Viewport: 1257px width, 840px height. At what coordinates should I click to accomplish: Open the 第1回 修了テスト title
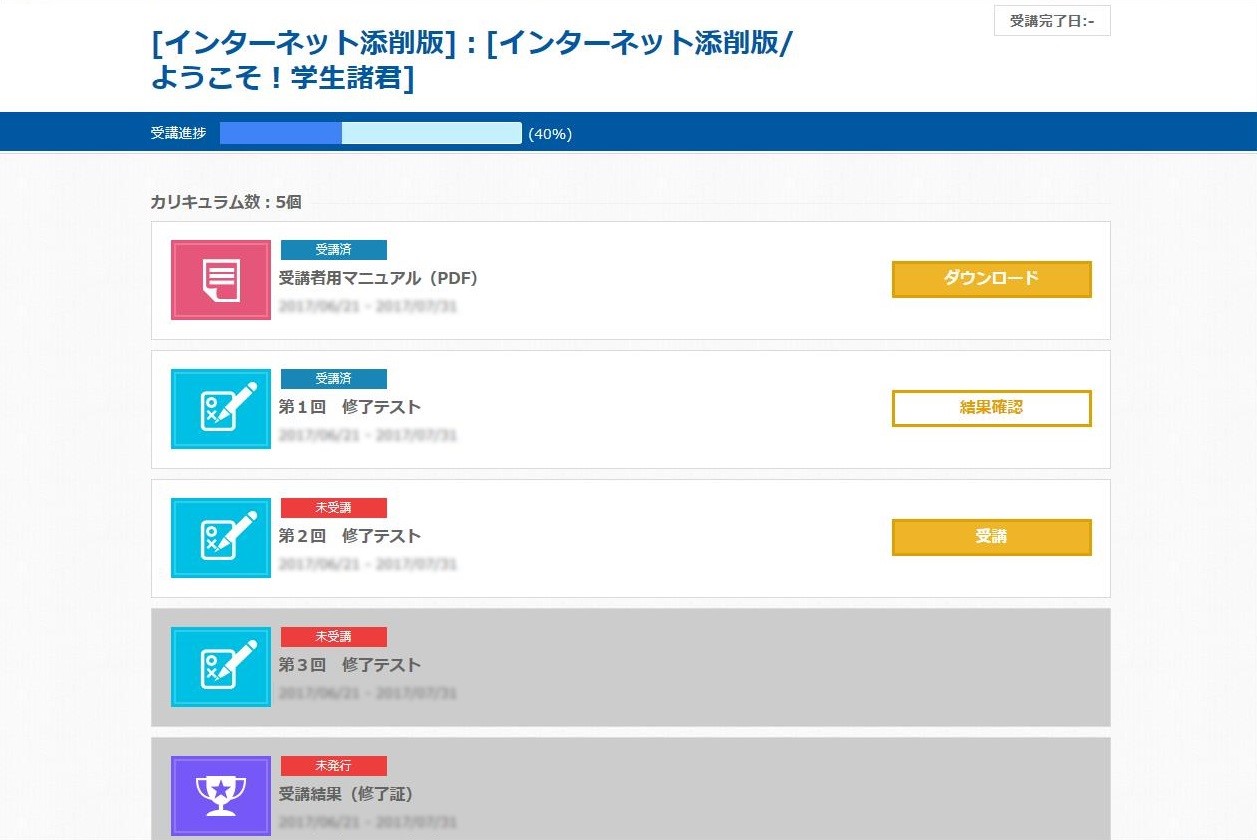pyautogui.click(x=350, y=407)
